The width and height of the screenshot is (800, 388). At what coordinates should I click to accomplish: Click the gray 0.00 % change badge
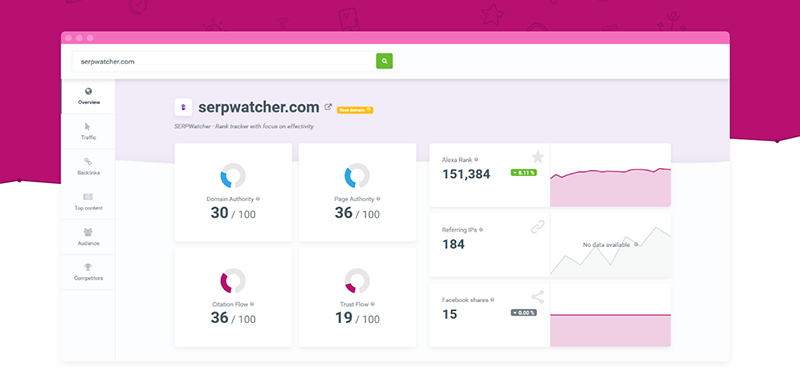[x=523, y=312]
